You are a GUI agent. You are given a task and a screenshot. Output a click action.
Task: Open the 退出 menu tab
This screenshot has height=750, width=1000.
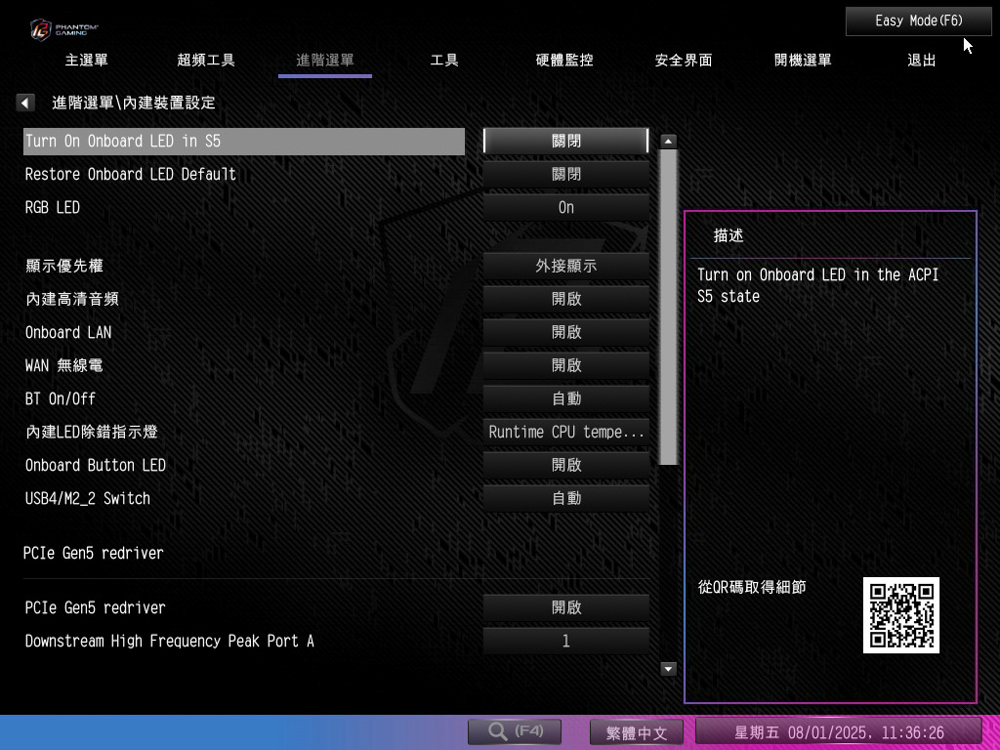point(921,60)
